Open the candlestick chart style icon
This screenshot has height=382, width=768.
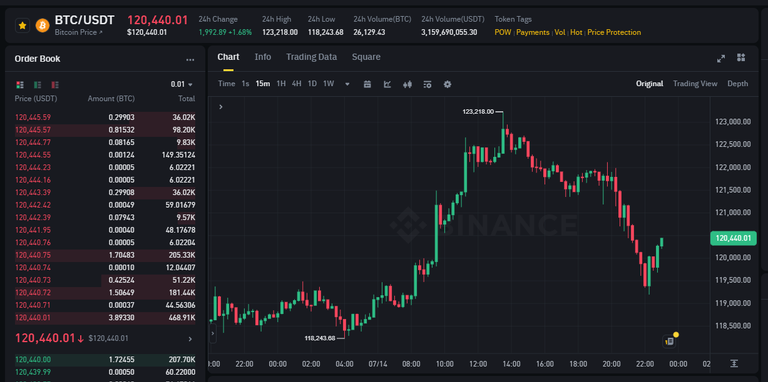407,84
